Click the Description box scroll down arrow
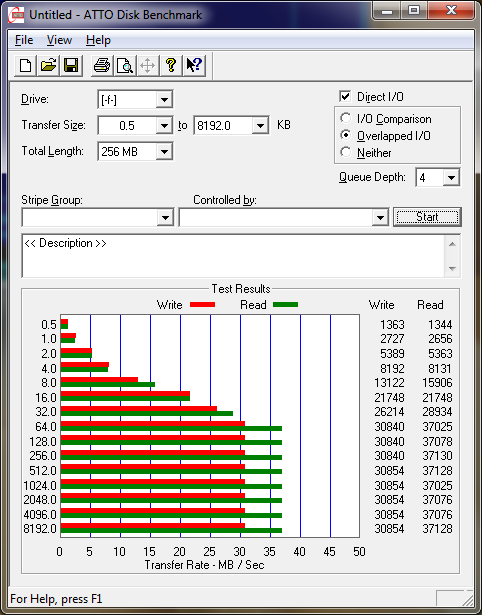The height and width of the screenshot is (615, 482). point(452,269)
